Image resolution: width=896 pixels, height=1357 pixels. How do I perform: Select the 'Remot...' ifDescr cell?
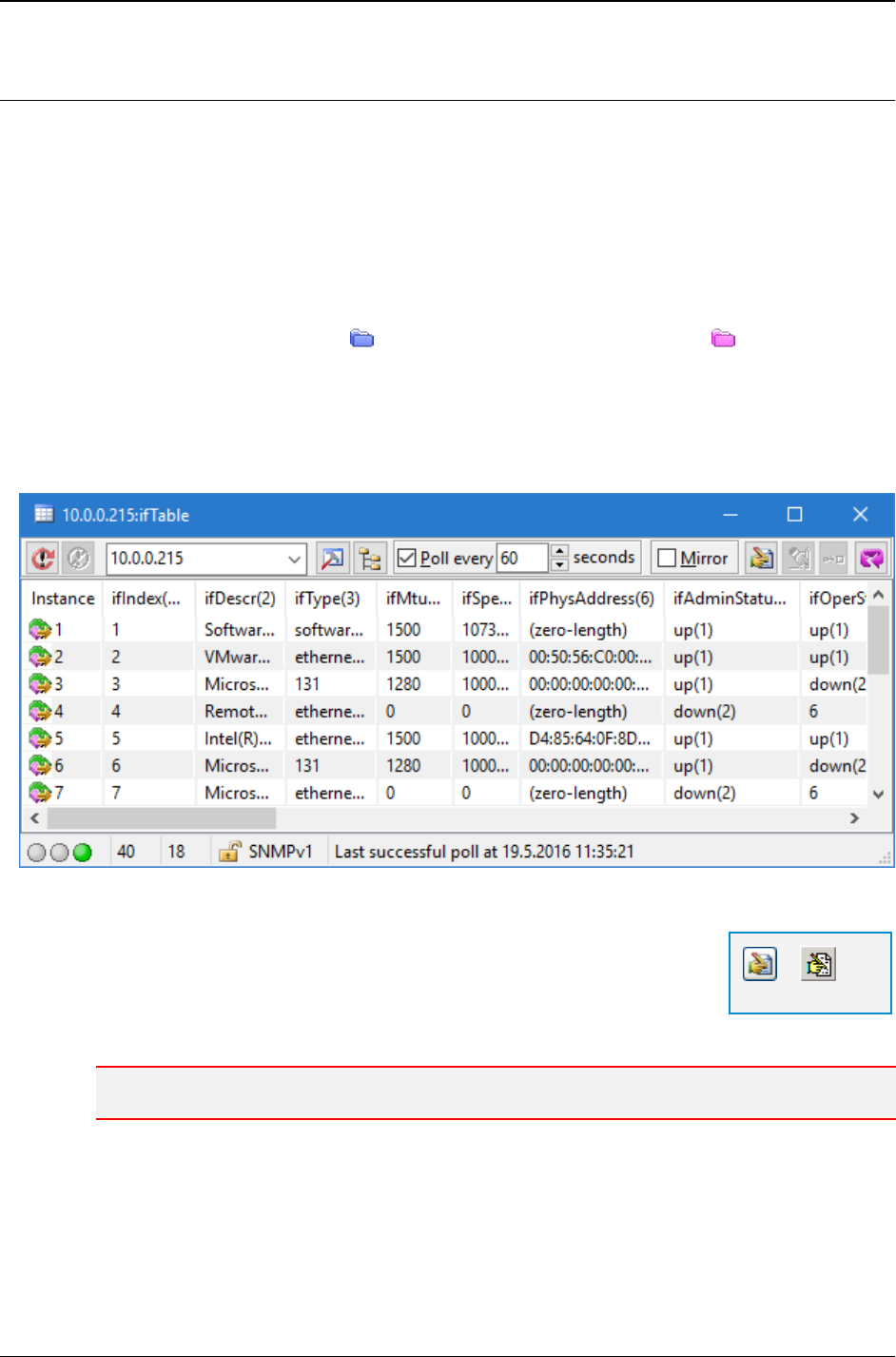coord(236,711)
